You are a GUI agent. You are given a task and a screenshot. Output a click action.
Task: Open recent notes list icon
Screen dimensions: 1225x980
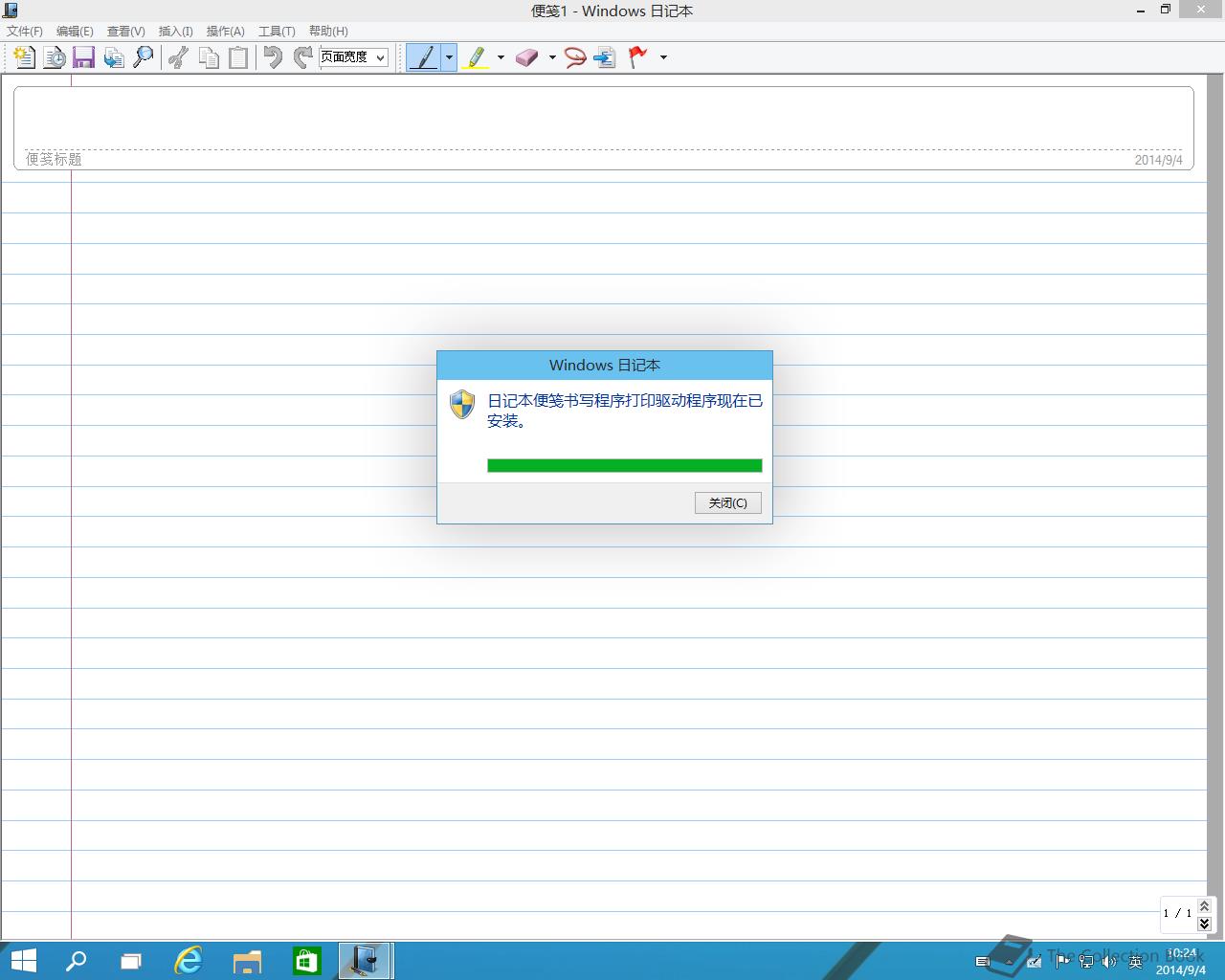point(55,57)
